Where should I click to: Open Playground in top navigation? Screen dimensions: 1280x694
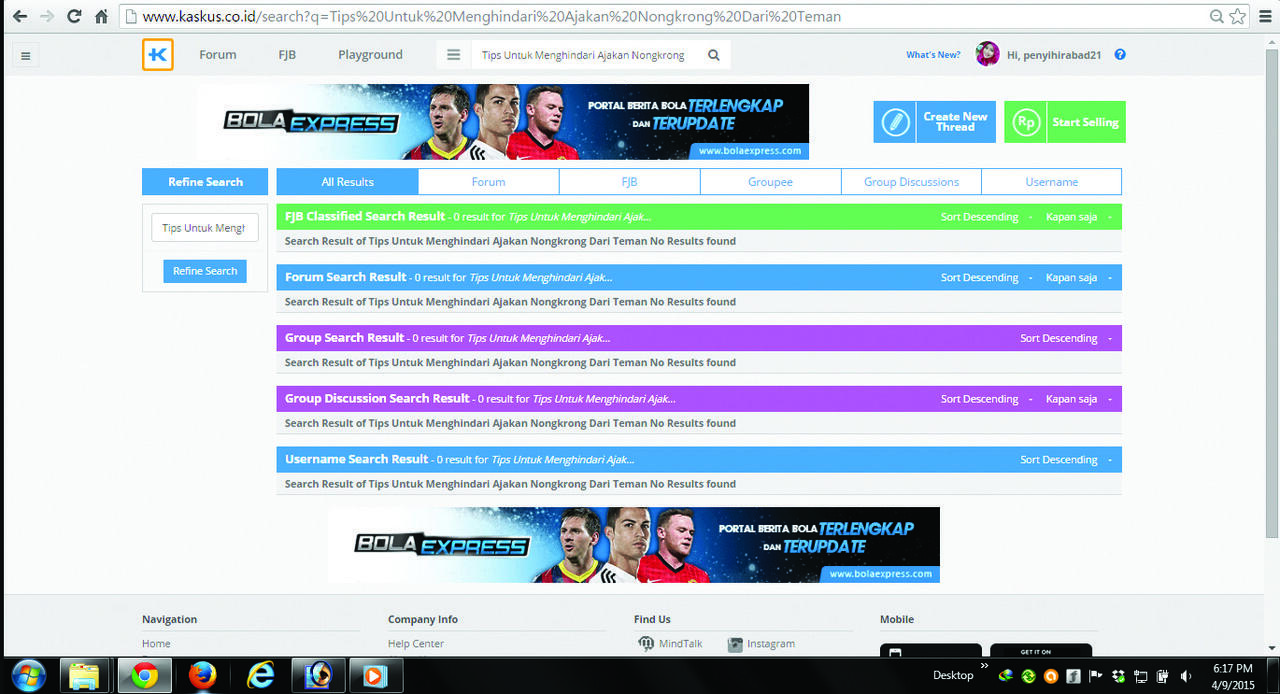[x=370, y=55]
